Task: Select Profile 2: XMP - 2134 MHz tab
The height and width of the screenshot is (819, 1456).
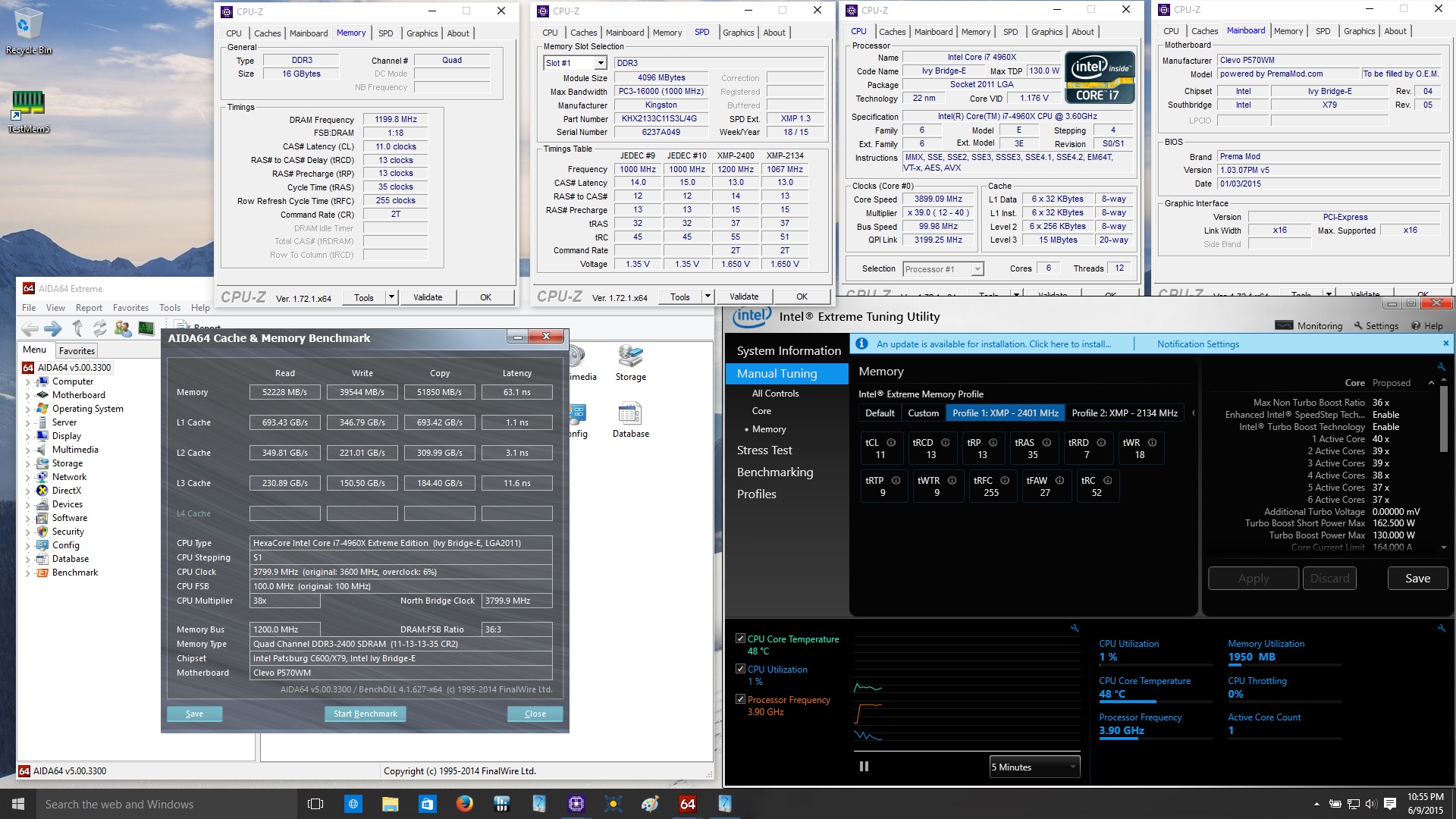Action: point(1125,413)
